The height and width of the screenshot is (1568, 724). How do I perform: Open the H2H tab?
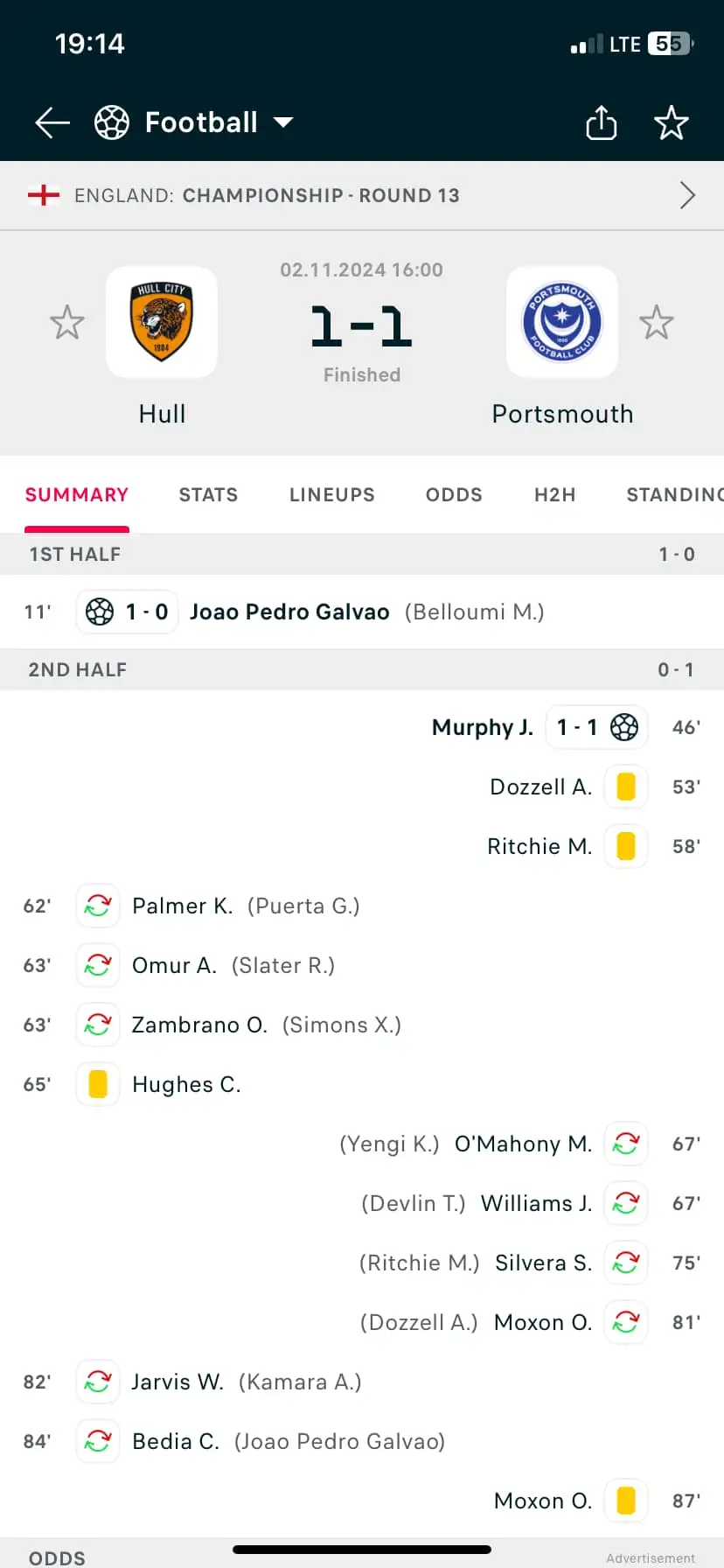pyautogui.click(x=555, y=495)
